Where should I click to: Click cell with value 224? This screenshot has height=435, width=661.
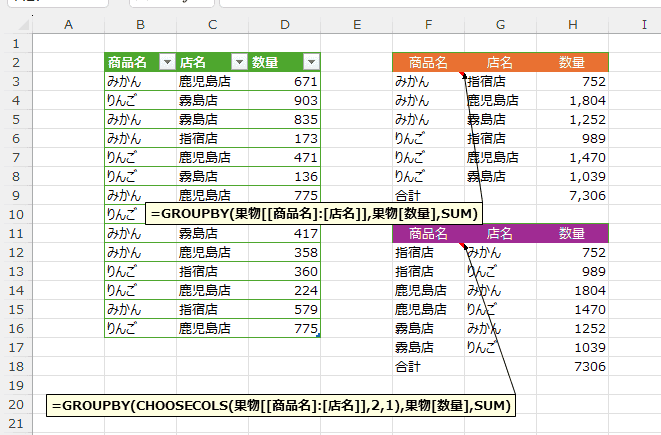pos(285,290)
